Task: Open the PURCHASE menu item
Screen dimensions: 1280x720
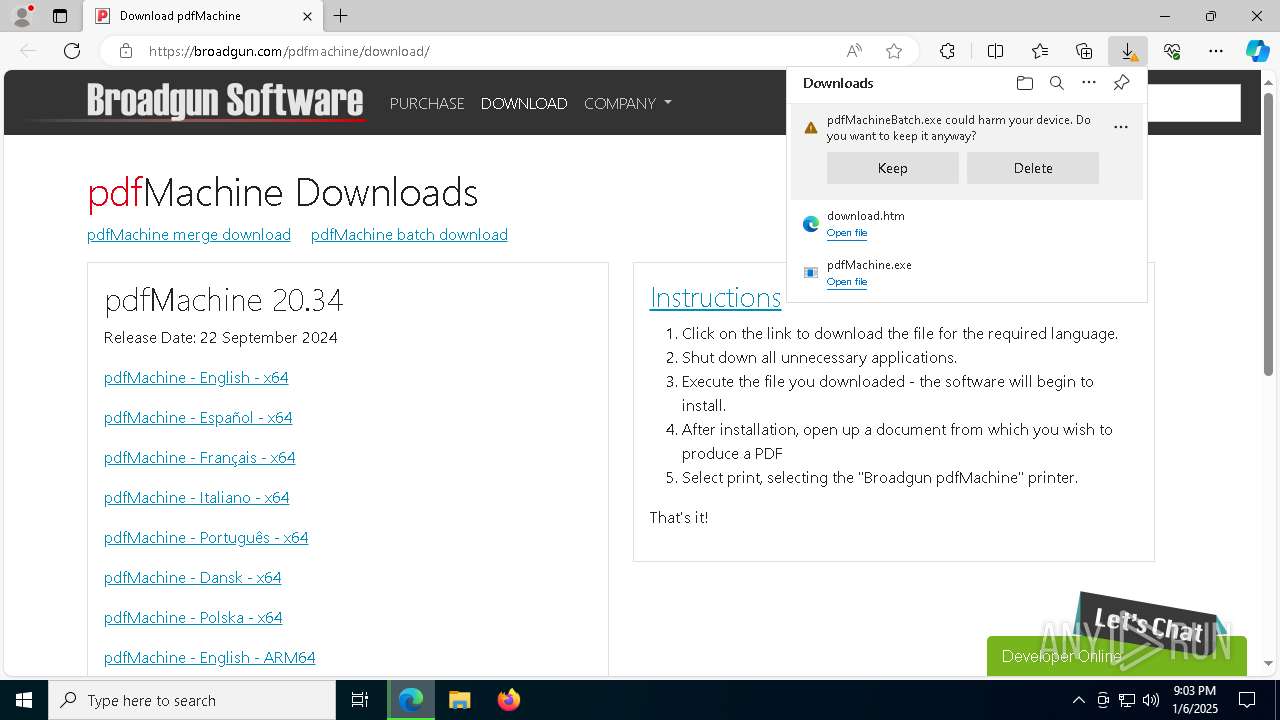Action: pos(427,103)
